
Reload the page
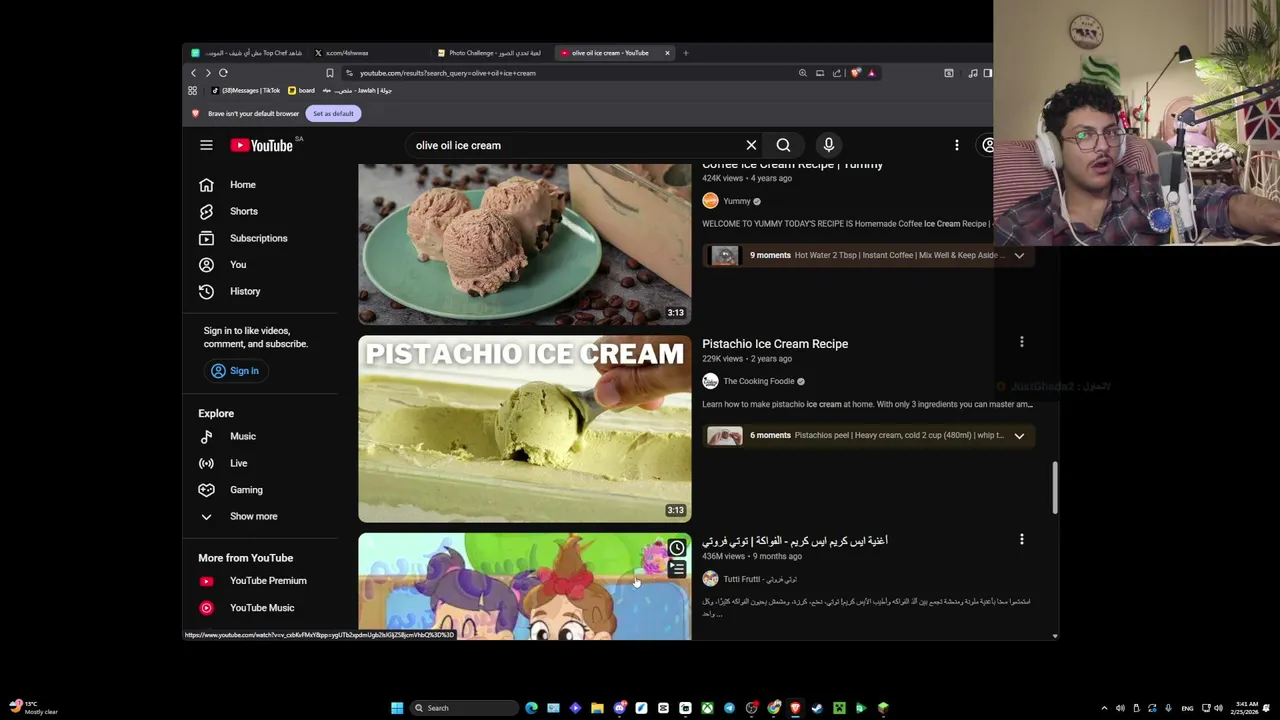pyautogui.click(x=223, y=73)
